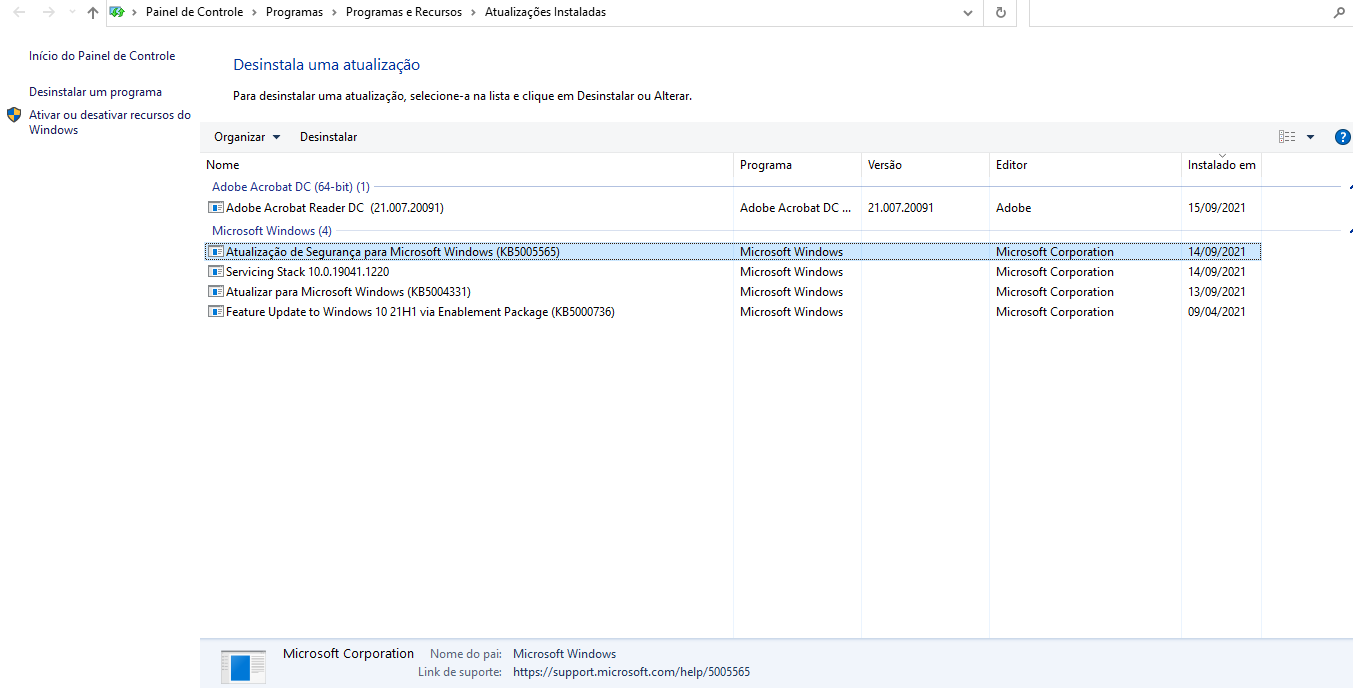Screen dimensions: 1353x688
Task: Click the Adobe Acrobat Reader DC item icon
Action: [215, 208]
